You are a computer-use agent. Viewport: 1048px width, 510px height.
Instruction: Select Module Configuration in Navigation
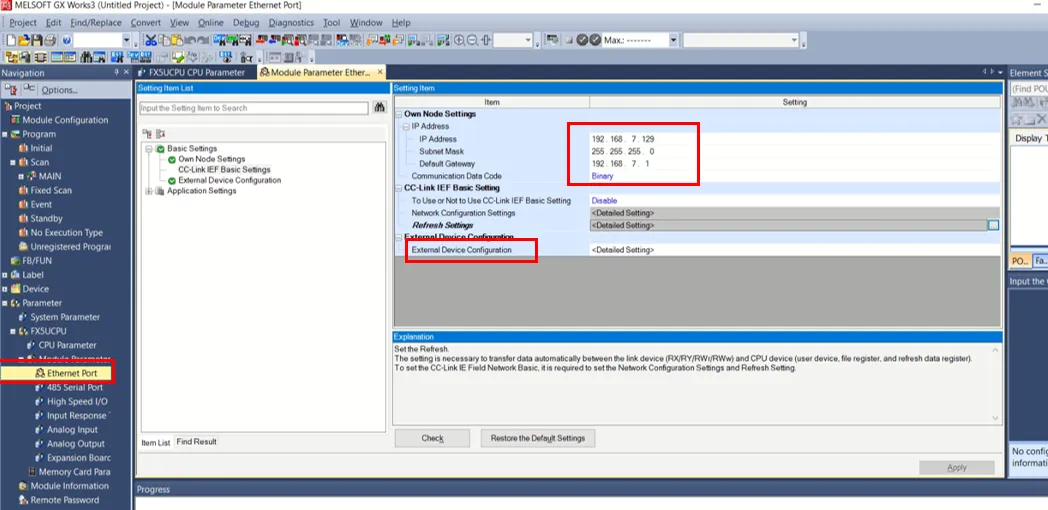point(65,120)
